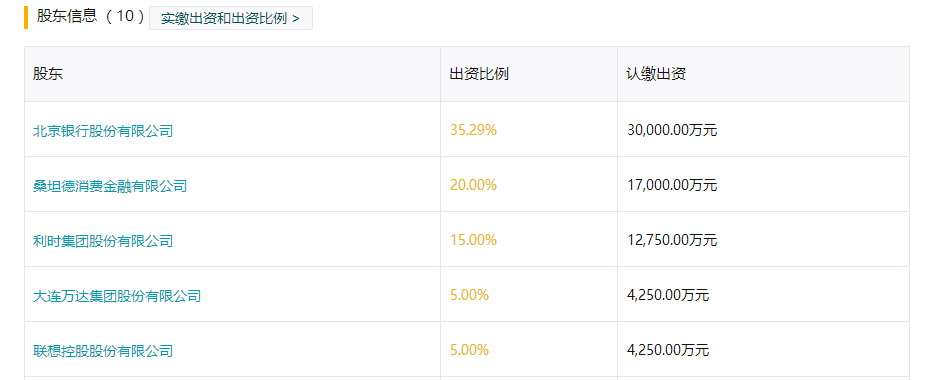Screen dimensions: 938x380
Task: Open 联想控股股份有限公司 shareholder link
Action: (x=103, y=351)
